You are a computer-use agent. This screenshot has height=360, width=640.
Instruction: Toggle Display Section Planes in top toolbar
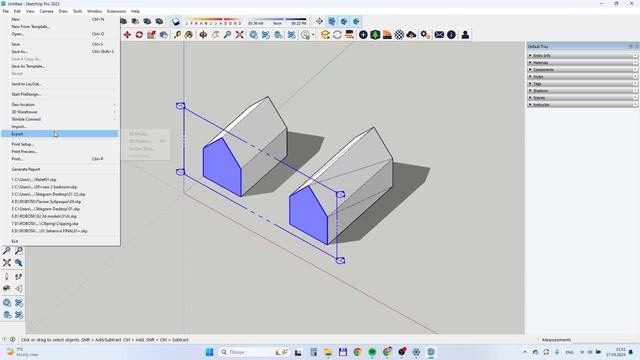(332, 21)
